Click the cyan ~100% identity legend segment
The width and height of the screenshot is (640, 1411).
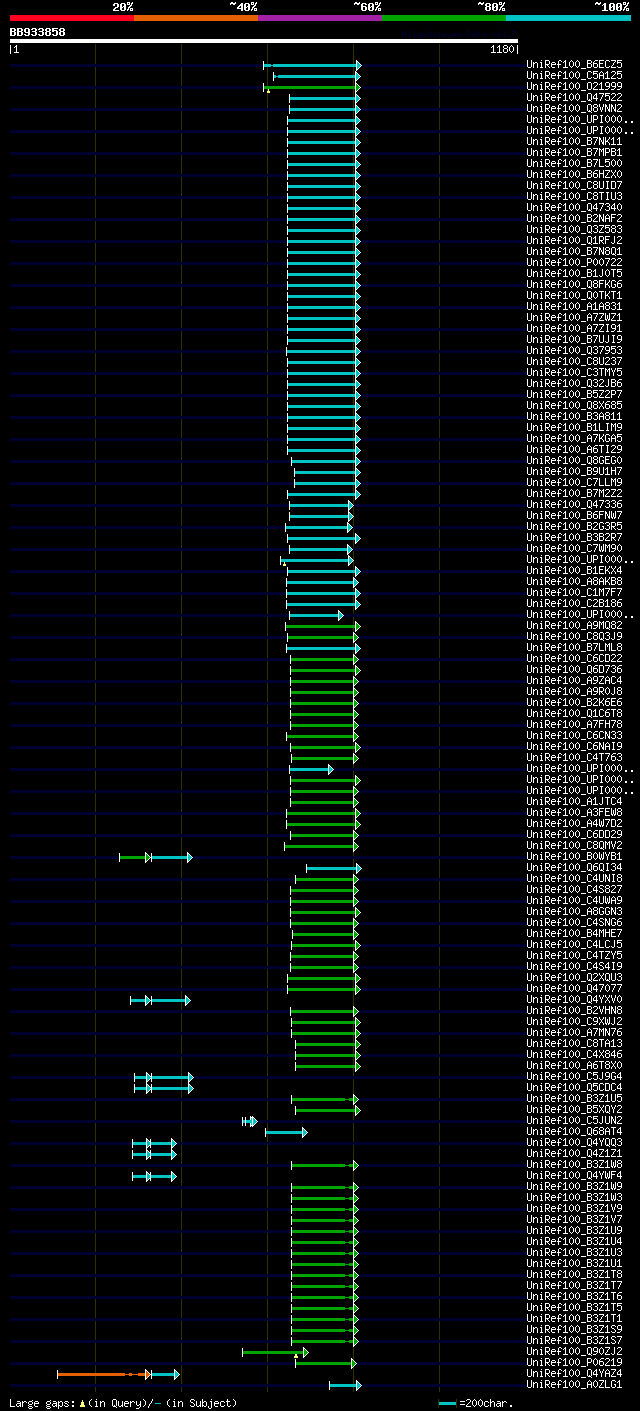(568, 18)
